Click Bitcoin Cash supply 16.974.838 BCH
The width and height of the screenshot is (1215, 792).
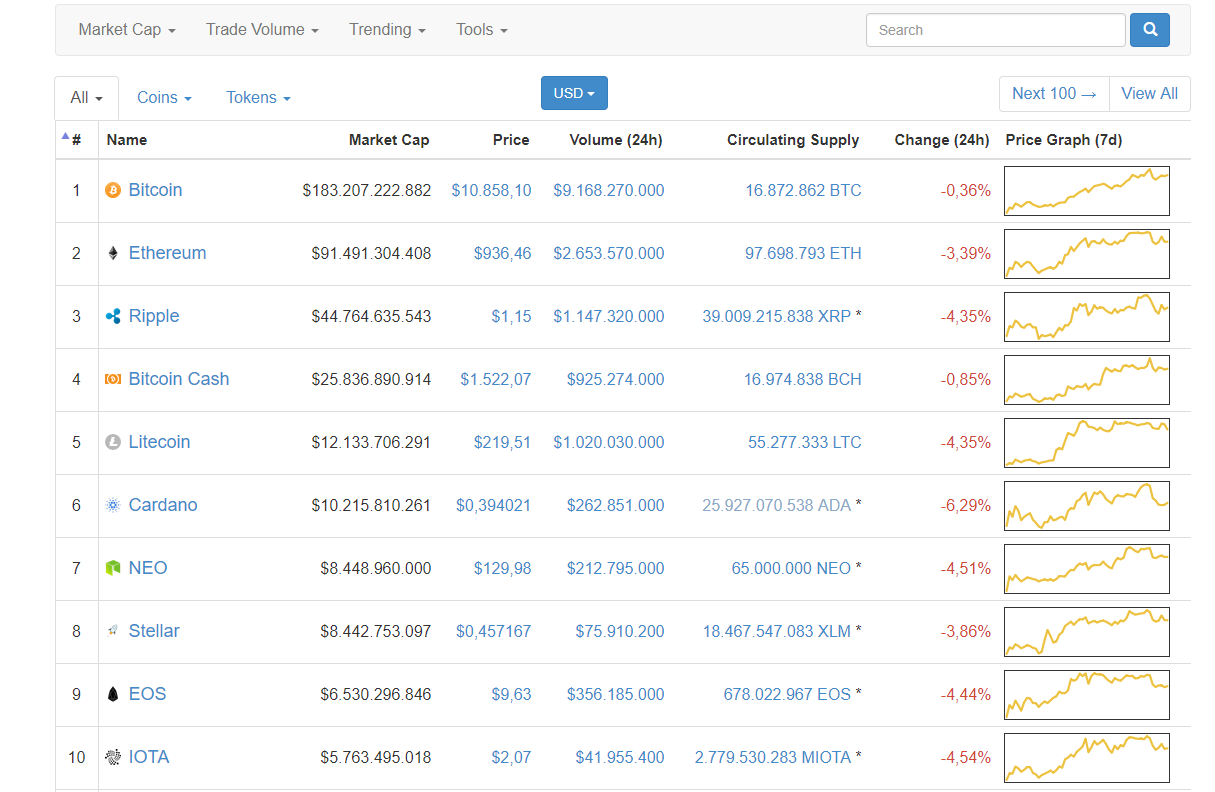pos(802,379)
